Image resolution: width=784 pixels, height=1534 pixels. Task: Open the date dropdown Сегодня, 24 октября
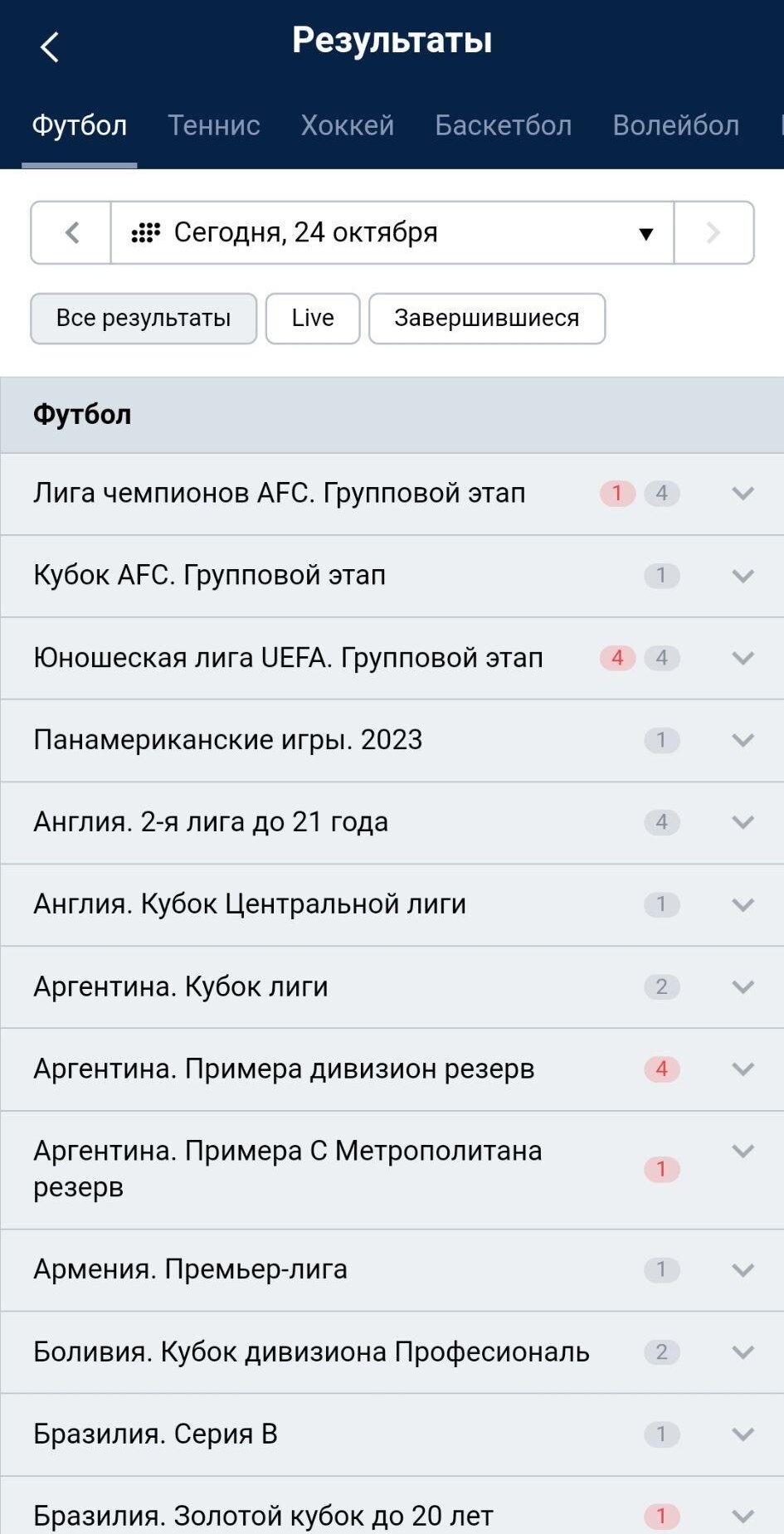(392, 233)
